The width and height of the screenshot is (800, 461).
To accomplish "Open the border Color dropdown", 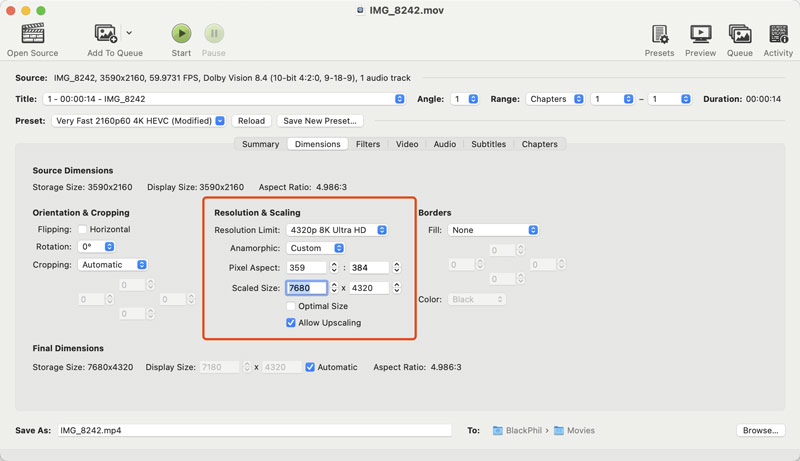I will pyautogui.click(x=477, y=299).
